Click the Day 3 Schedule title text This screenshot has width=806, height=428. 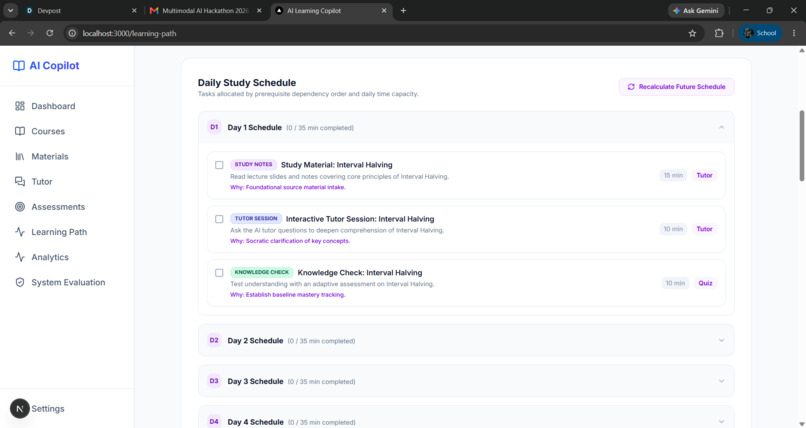click(x=255, y=381)
